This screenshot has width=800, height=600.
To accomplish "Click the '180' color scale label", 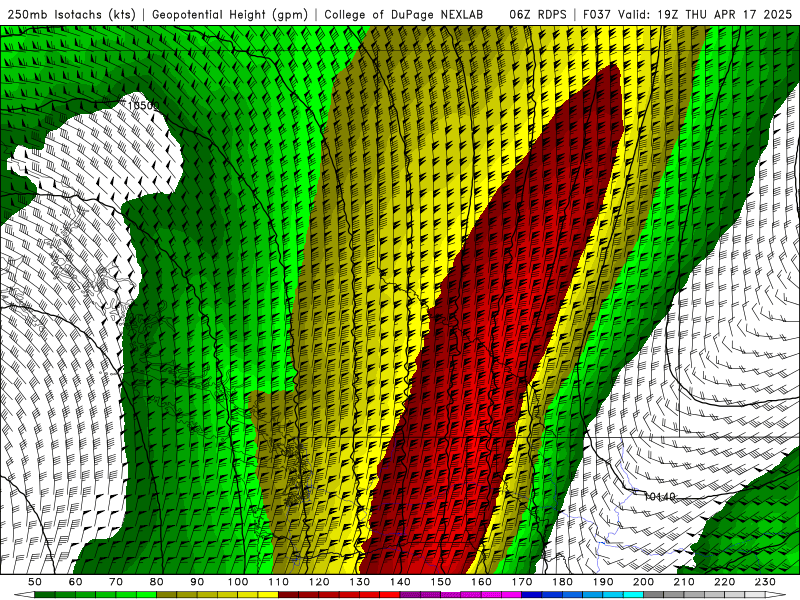I will 562,582.
